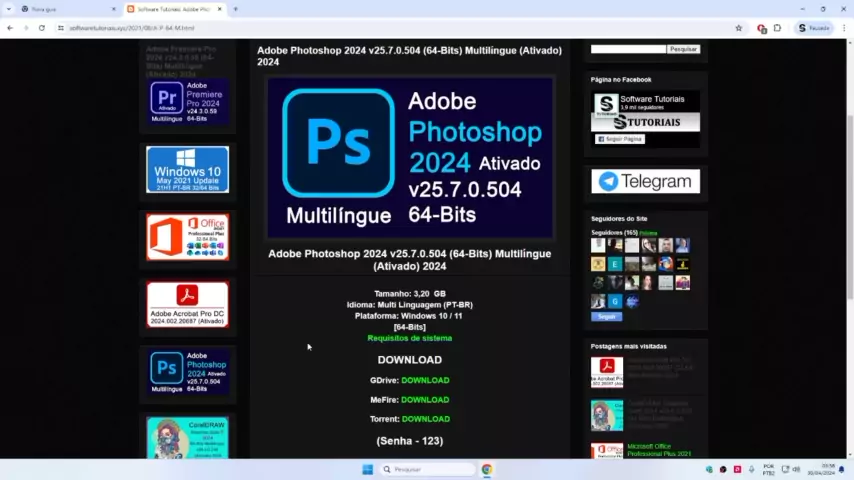854x480 pixels.
Task: Open a new tab with plus button
Action: click(235, 9)
